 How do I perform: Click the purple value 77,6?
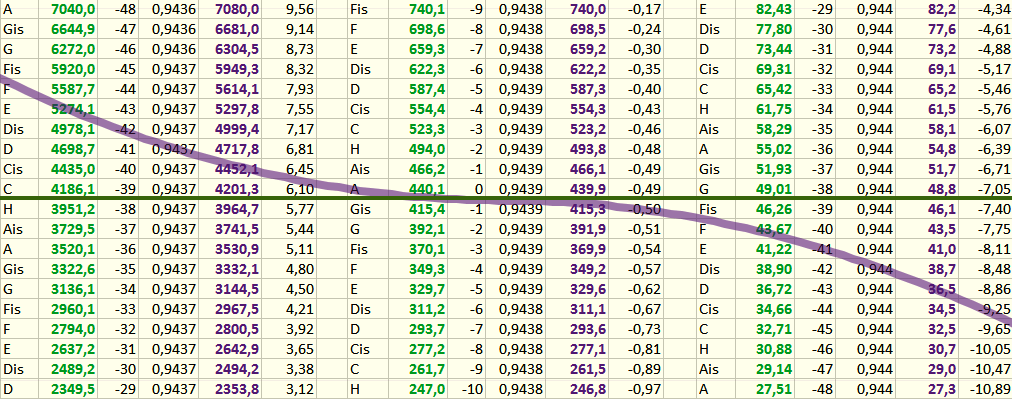coord(942,29)
